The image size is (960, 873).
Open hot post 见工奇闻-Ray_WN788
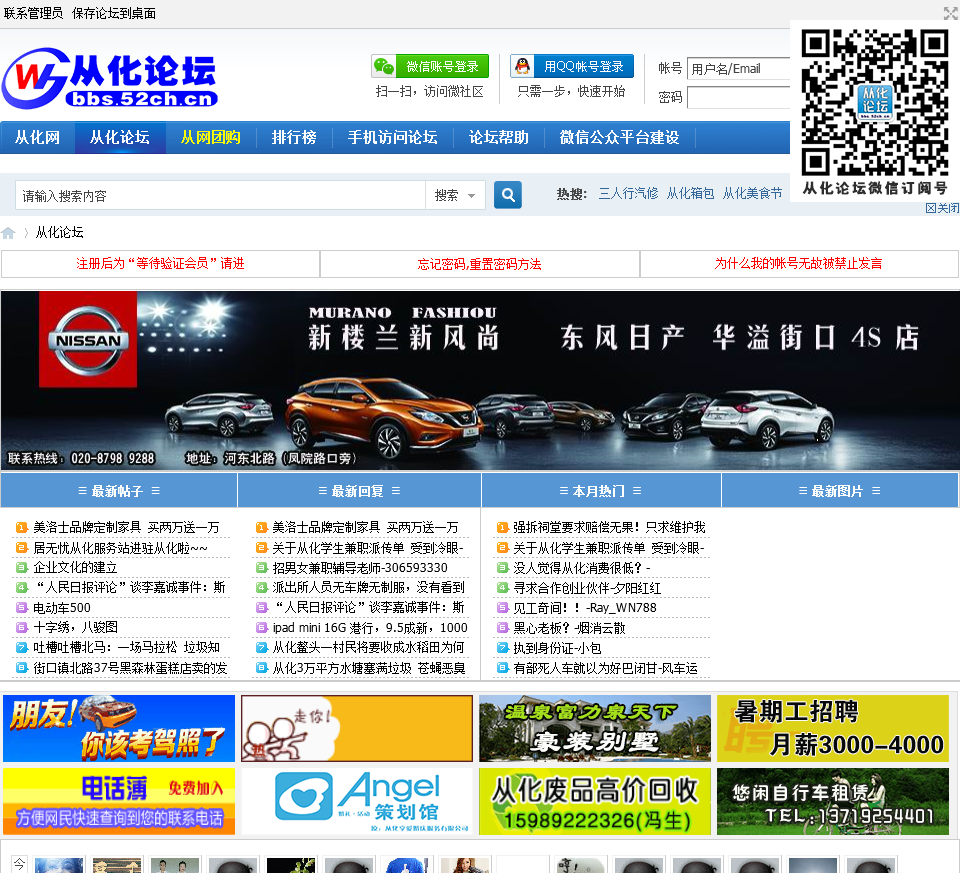[x=585, y=608]
